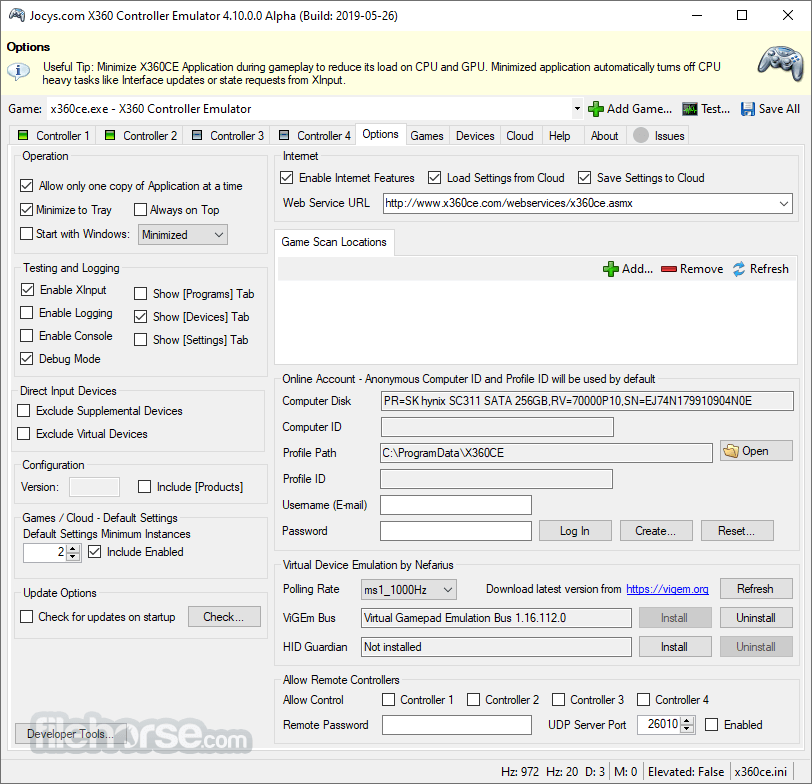Viewport: 812px width, 784px height.
Task: Switch to the Games tab
Action: coord(427,136)
